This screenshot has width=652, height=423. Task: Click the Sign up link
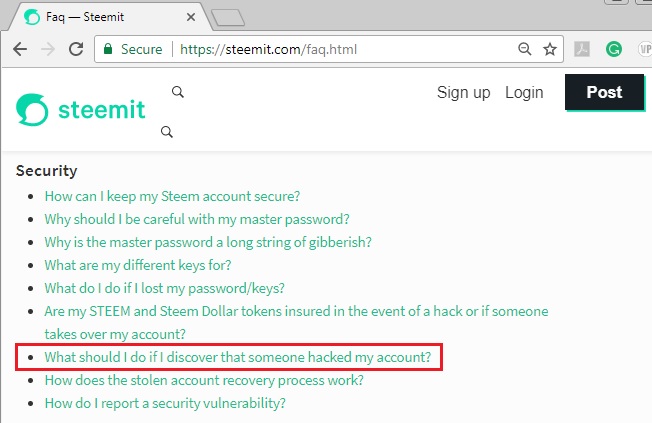463,92
